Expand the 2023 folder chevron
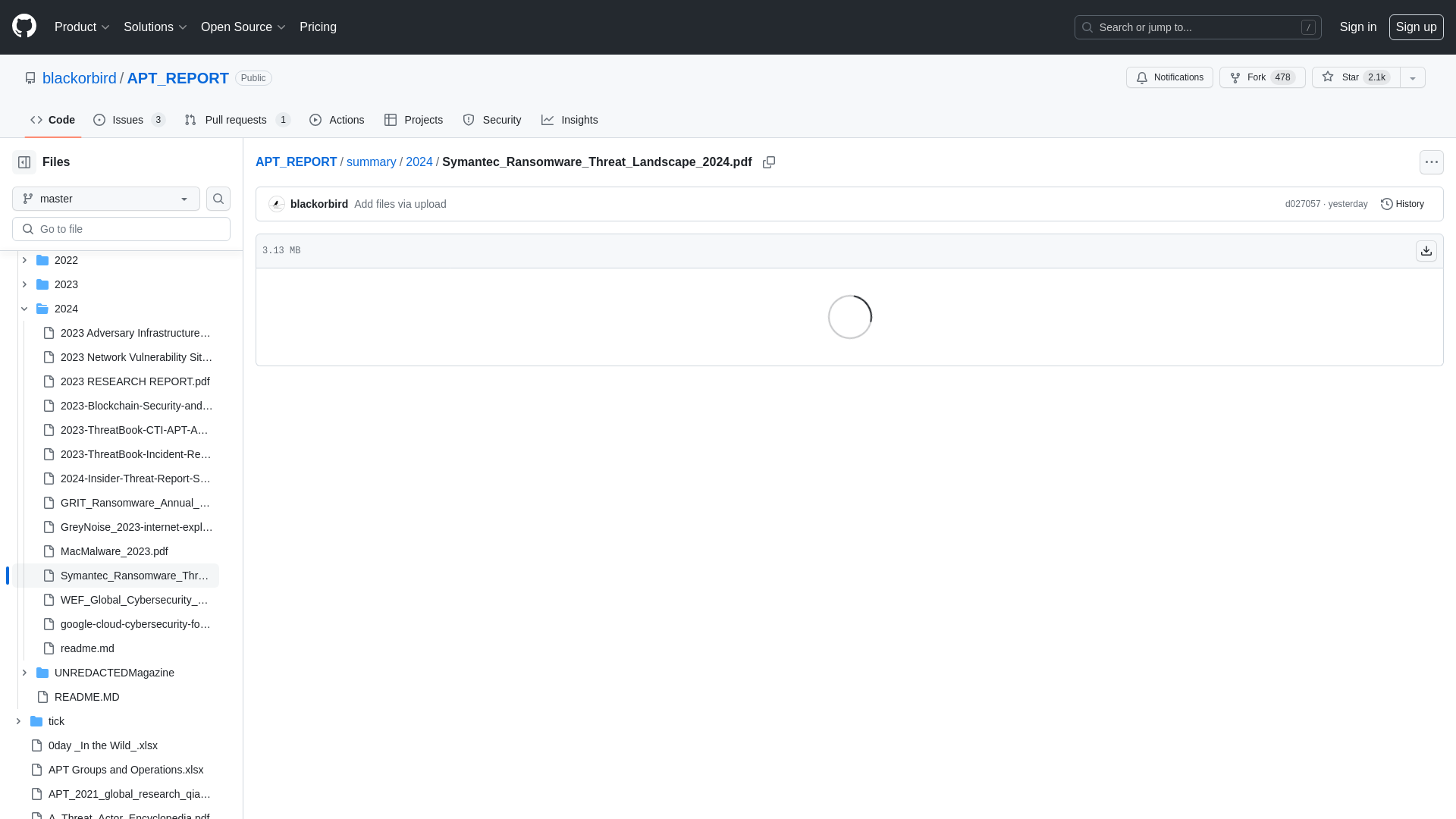Screen dimensions: 1456x819 [x=24, y=284]
